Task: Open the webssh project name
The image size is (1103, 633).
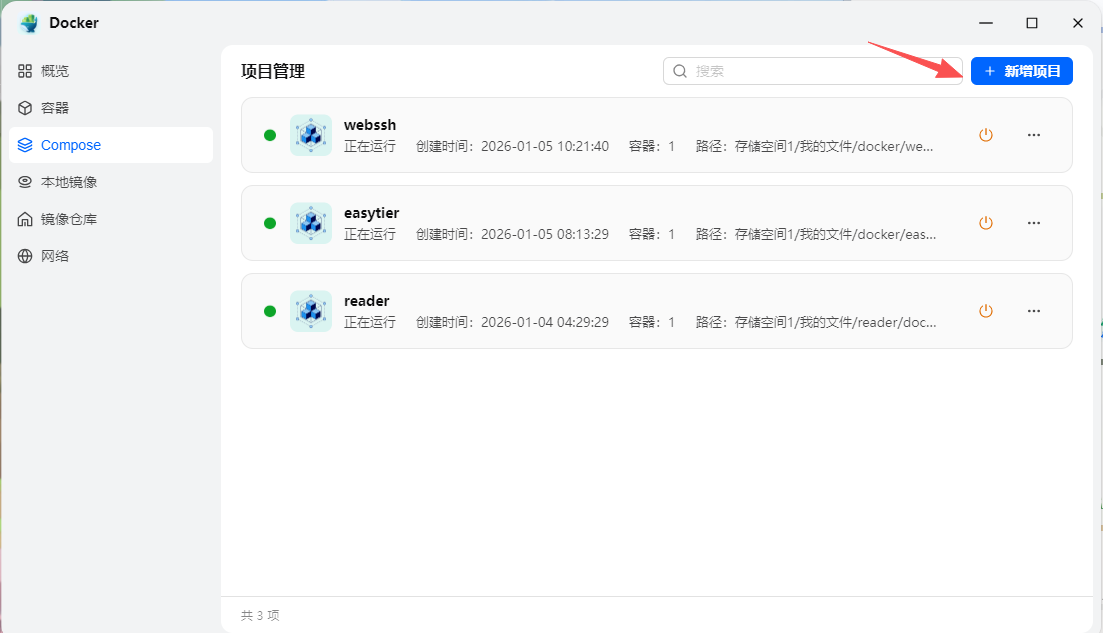Action: click(x=370, y=125)
